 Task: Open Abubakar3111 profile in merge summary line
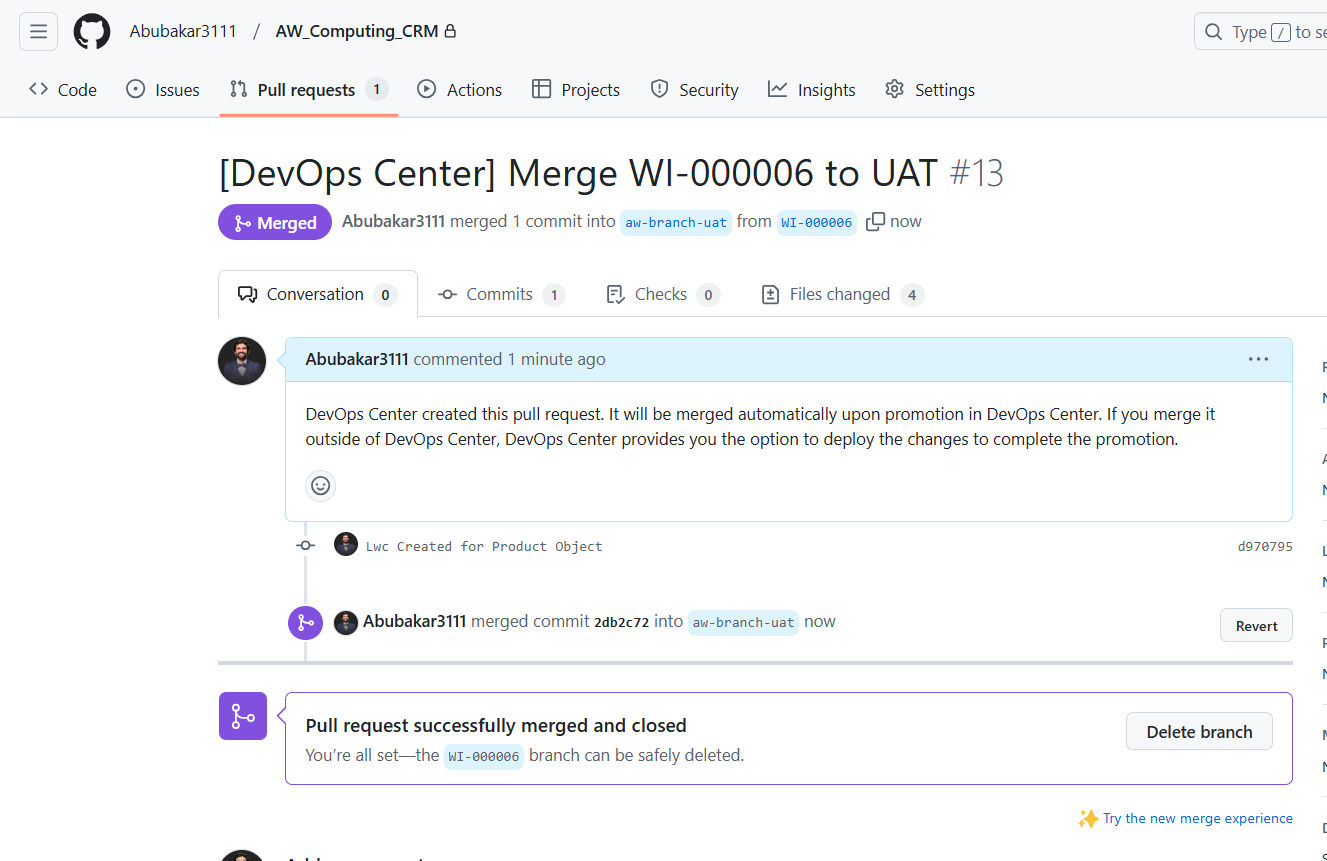(x=393, y=221)
